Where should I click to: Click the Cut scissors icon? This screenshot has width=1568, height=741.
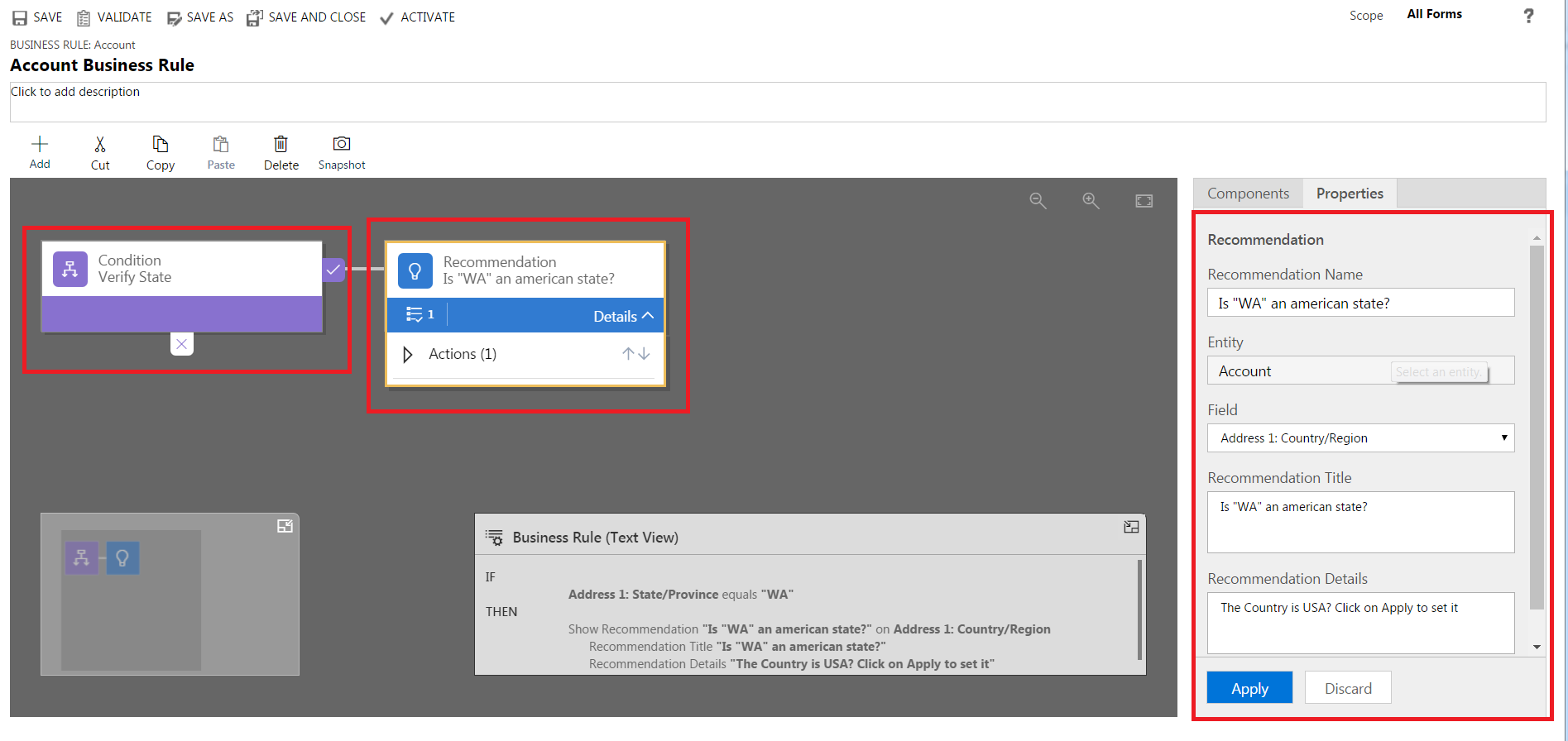(x=100, y=145)
